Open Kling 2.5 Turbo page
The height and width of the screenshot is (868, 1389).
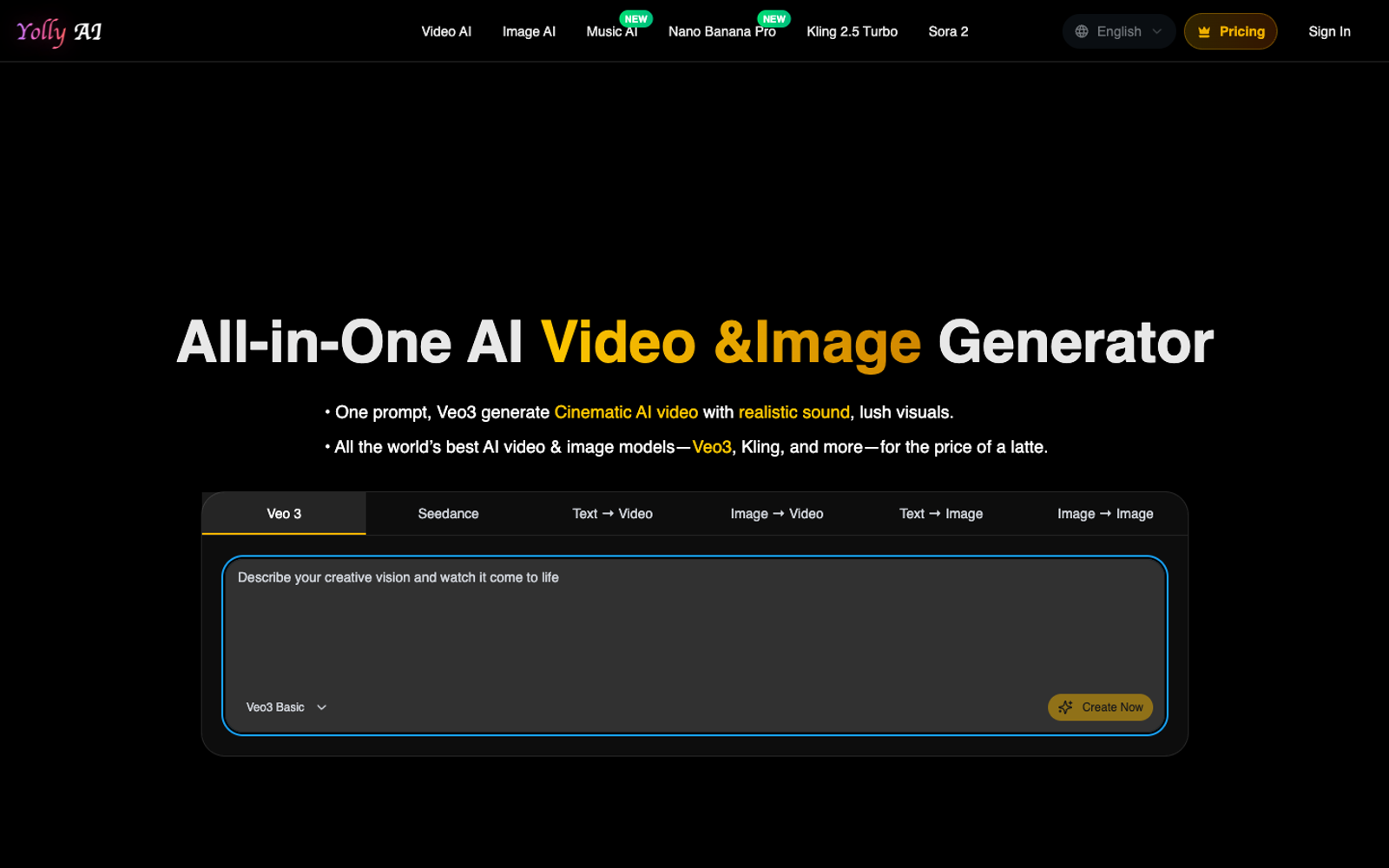[852, 31]
